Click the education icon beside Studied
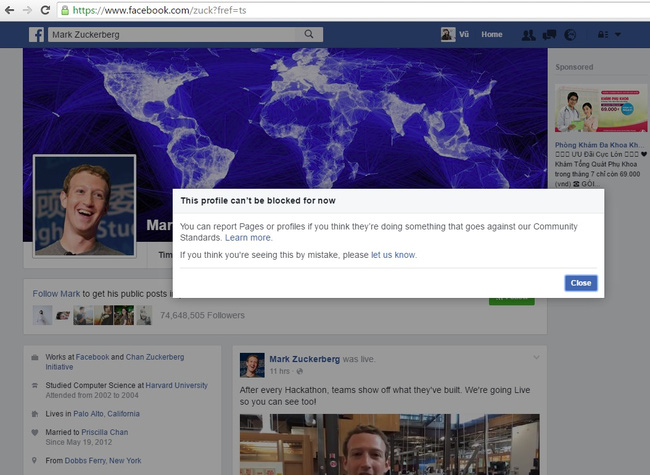650x475 pixels. coord(35,385)
